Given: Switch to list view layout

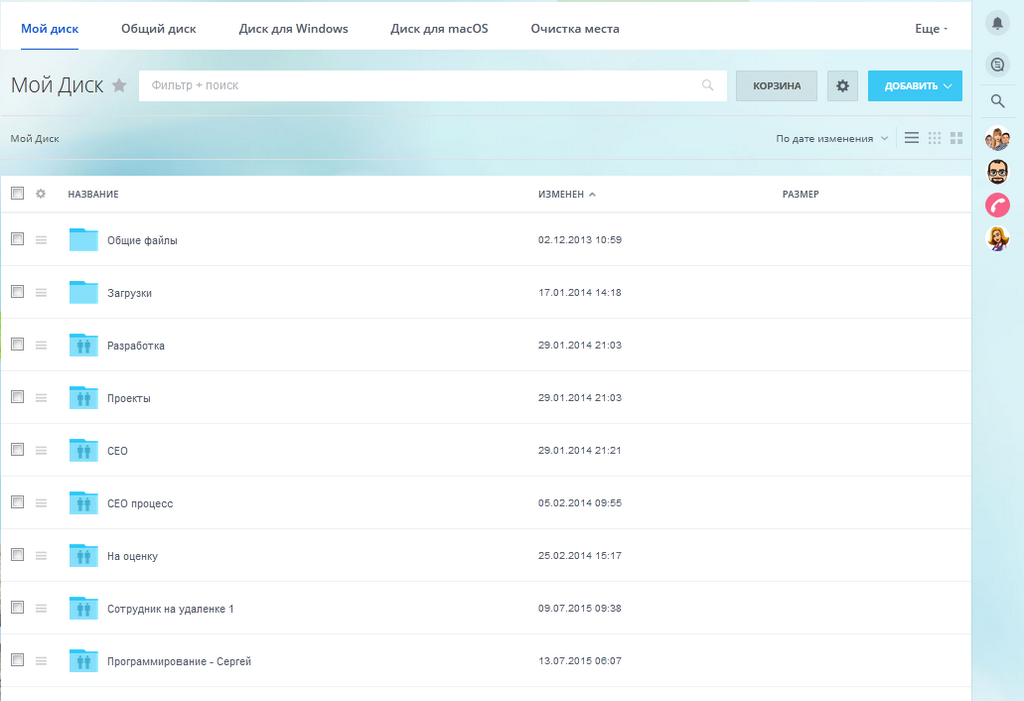Looking at the screenshot, I should coord(912,138).
